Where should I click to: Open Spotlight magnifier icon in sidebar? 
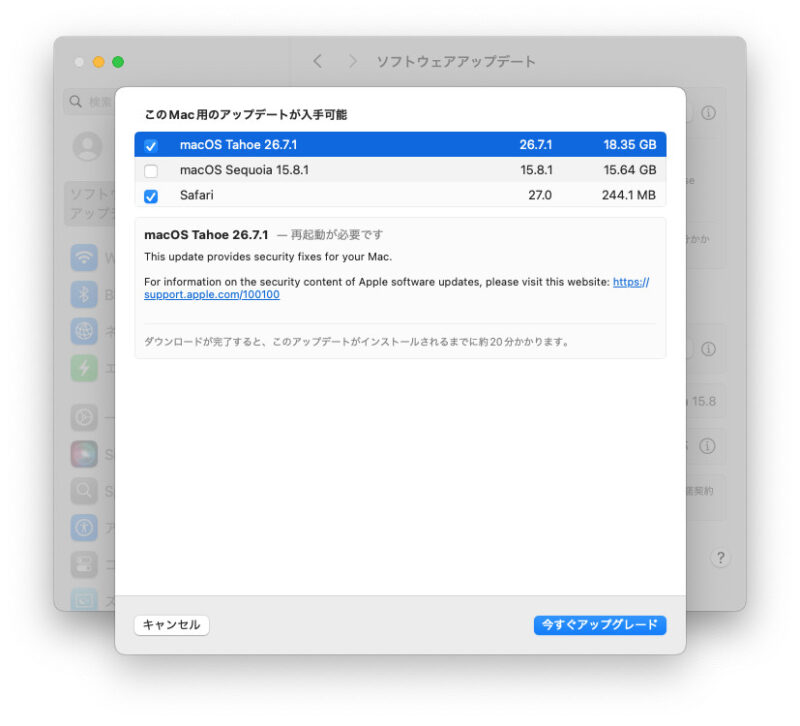pos(84,491)
